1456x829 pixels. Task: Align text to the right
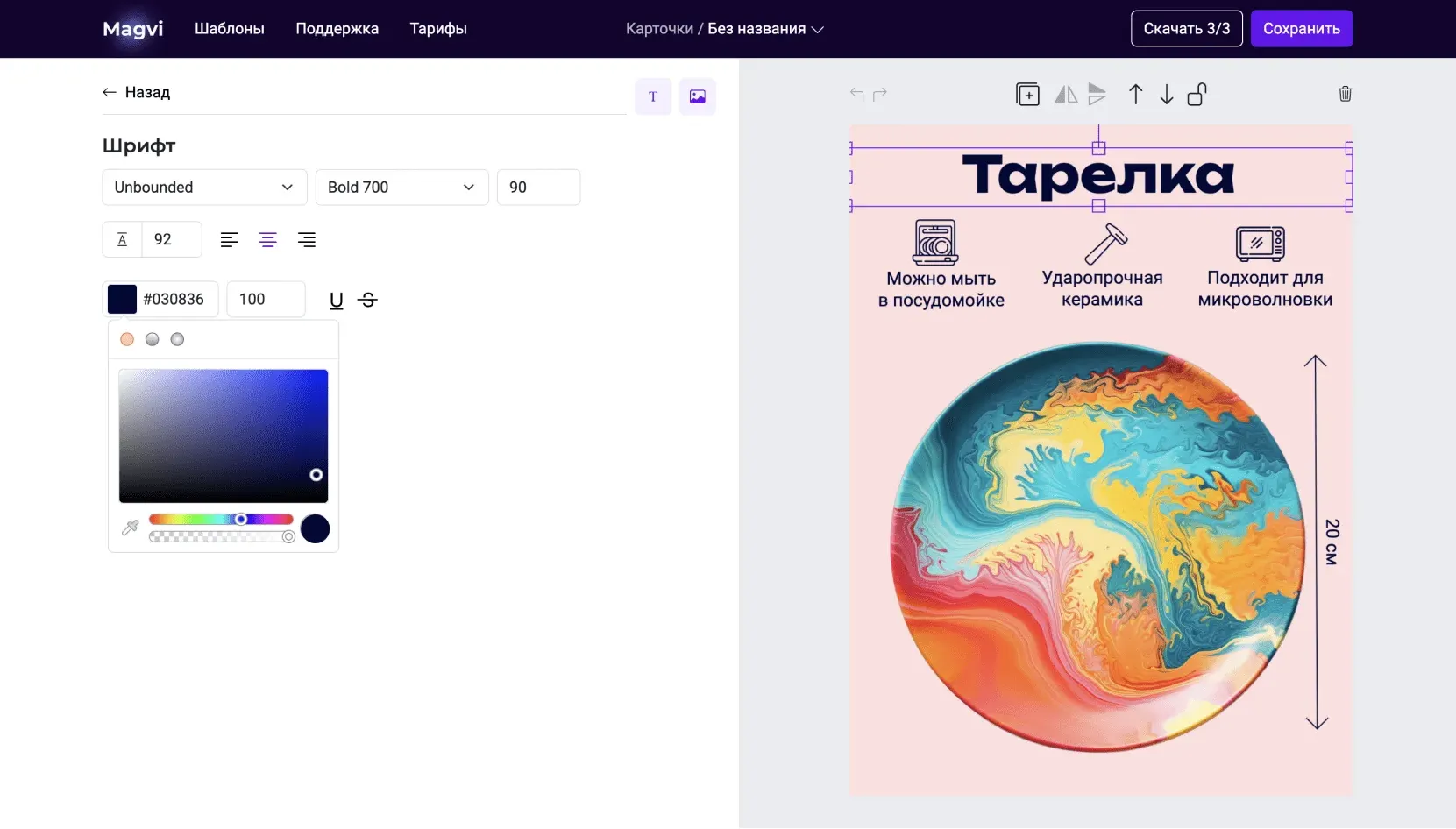pyautogui.click(x=306, y=240)
